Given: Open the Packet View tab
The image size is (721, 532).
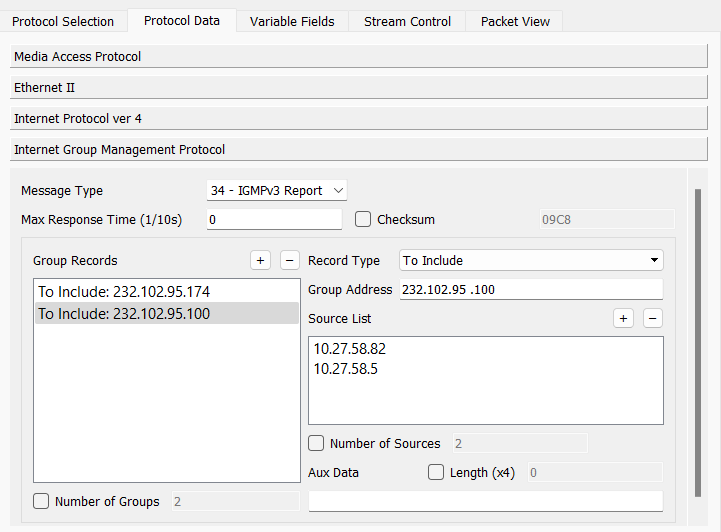Looking at the screenshot, I should [515, 21].
